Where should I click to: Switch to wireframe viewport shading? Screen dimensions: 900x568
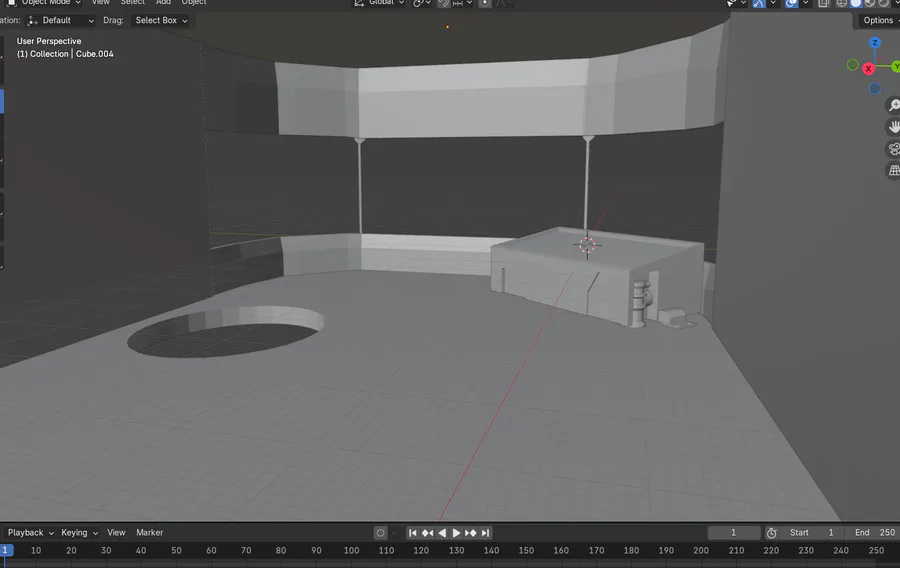pyautogui.click(x=841, y=3)
